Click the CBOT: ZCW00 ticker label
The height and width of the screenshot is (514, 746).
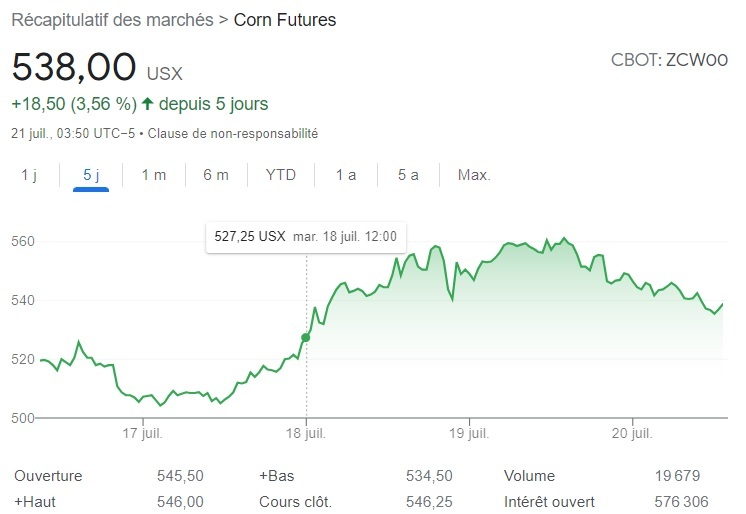[x=669, y=60]
